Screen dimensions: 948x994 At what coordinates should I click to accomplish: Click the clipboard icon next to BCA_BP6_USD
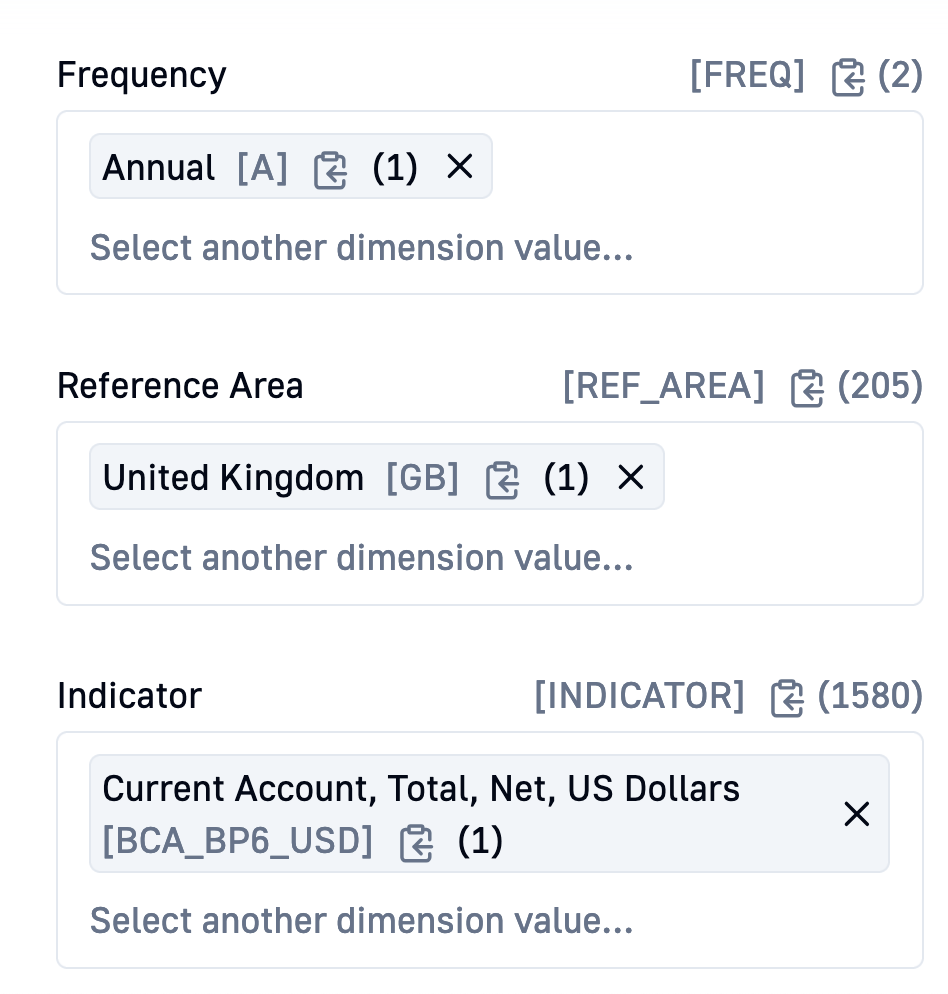(x=417, y=844)
